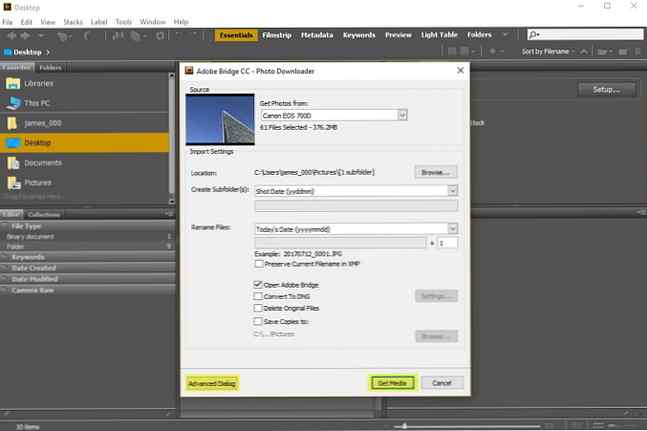Click the thumbnail quality options icon
Image resolution: width=647 pixels, height=431 pixels.
pos(464,52)
